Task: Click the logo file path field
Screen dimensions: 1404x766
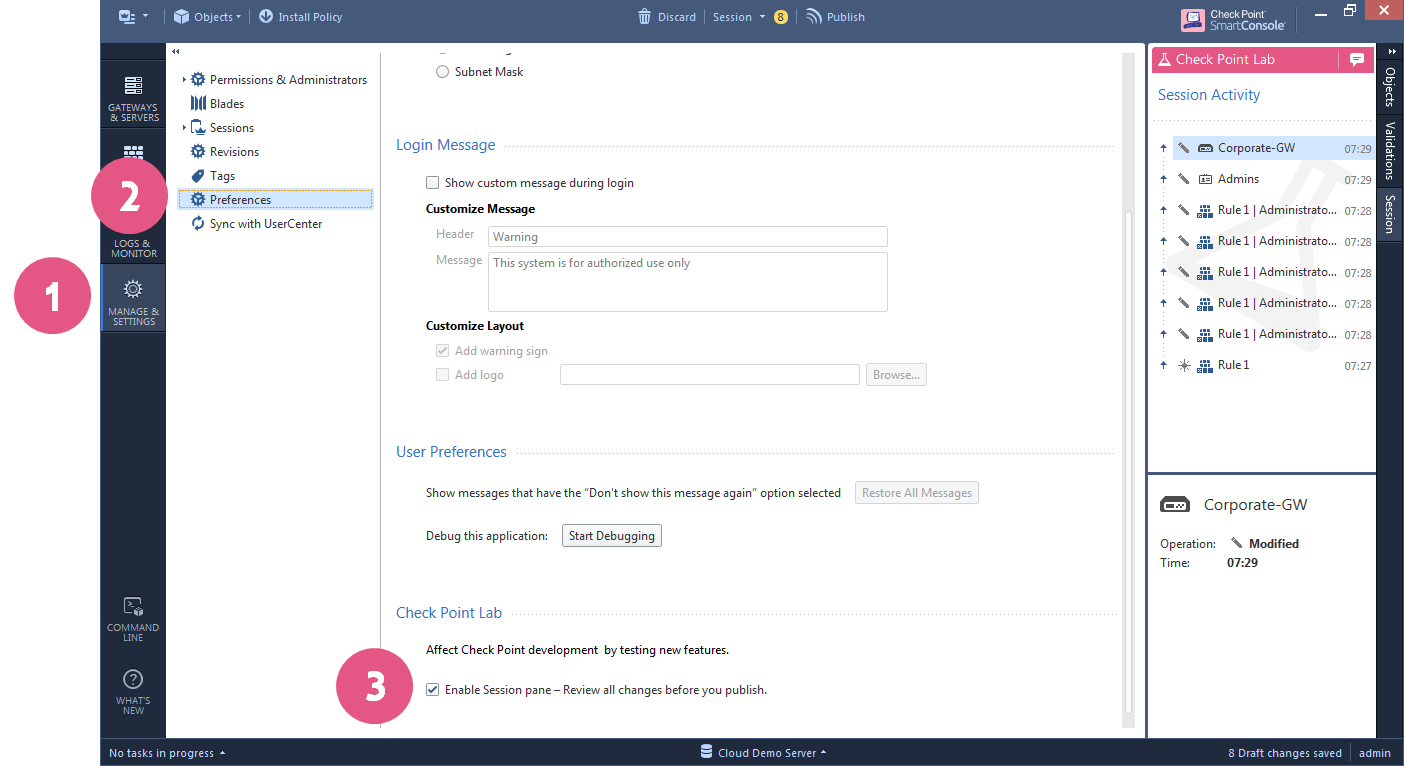Action: tap(710, 375)
